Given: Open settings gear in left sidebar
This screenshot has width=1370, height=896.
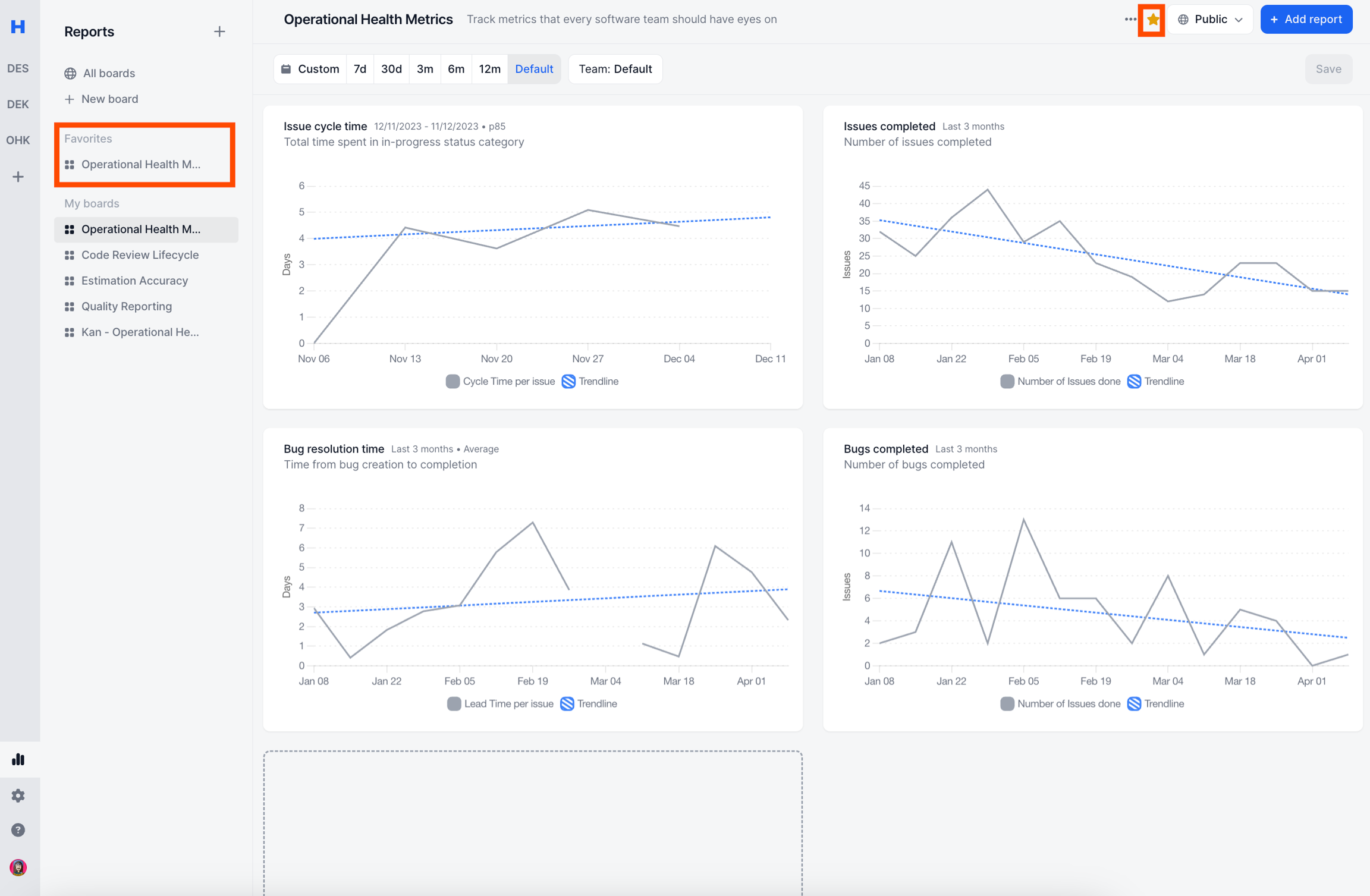Looking at the screenshot, I should click(18, 796).
